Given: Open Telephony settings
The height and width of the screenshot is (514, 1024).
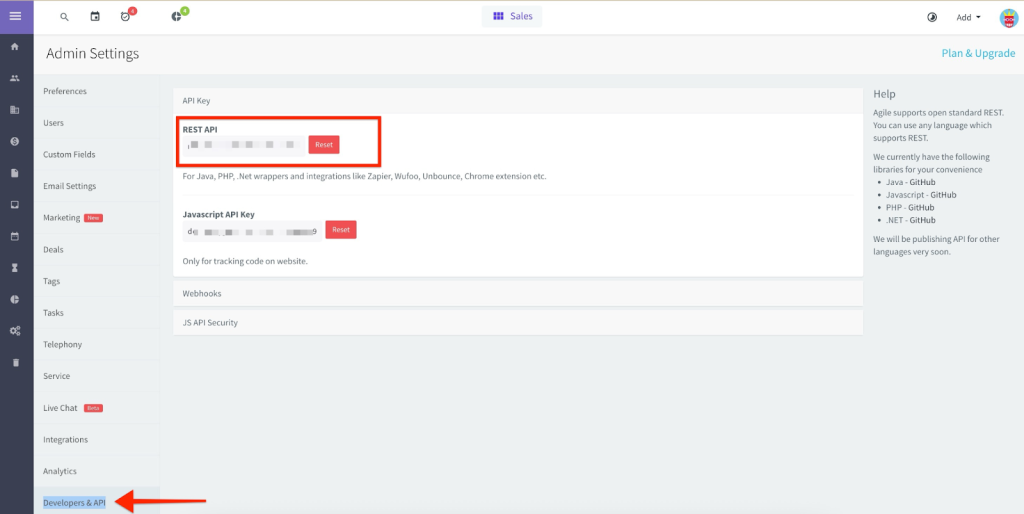Looking at the screenshot, I should 96,344.
